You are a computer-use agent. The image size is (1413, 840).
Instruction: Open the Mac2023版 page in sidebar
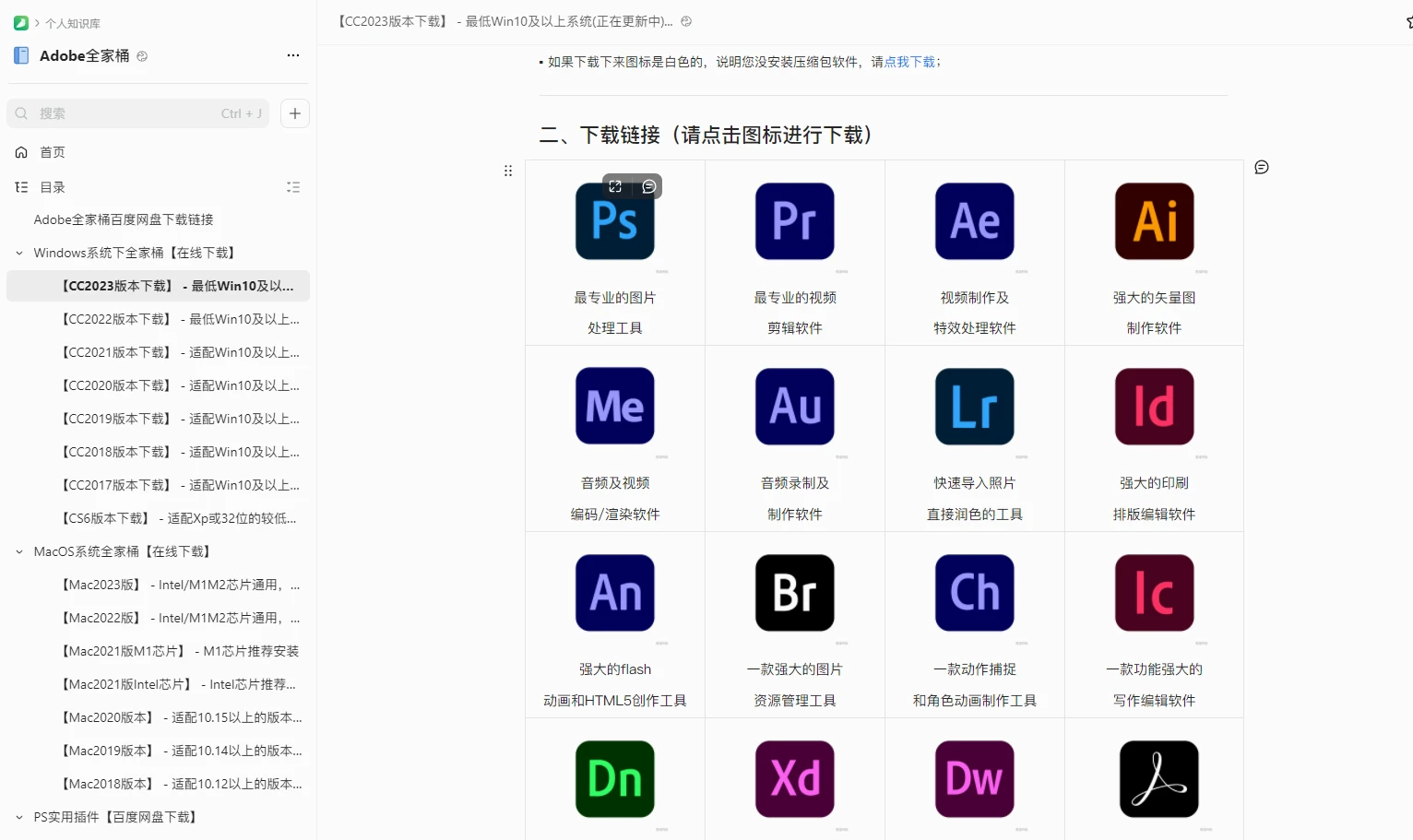[x=180, y=585]
